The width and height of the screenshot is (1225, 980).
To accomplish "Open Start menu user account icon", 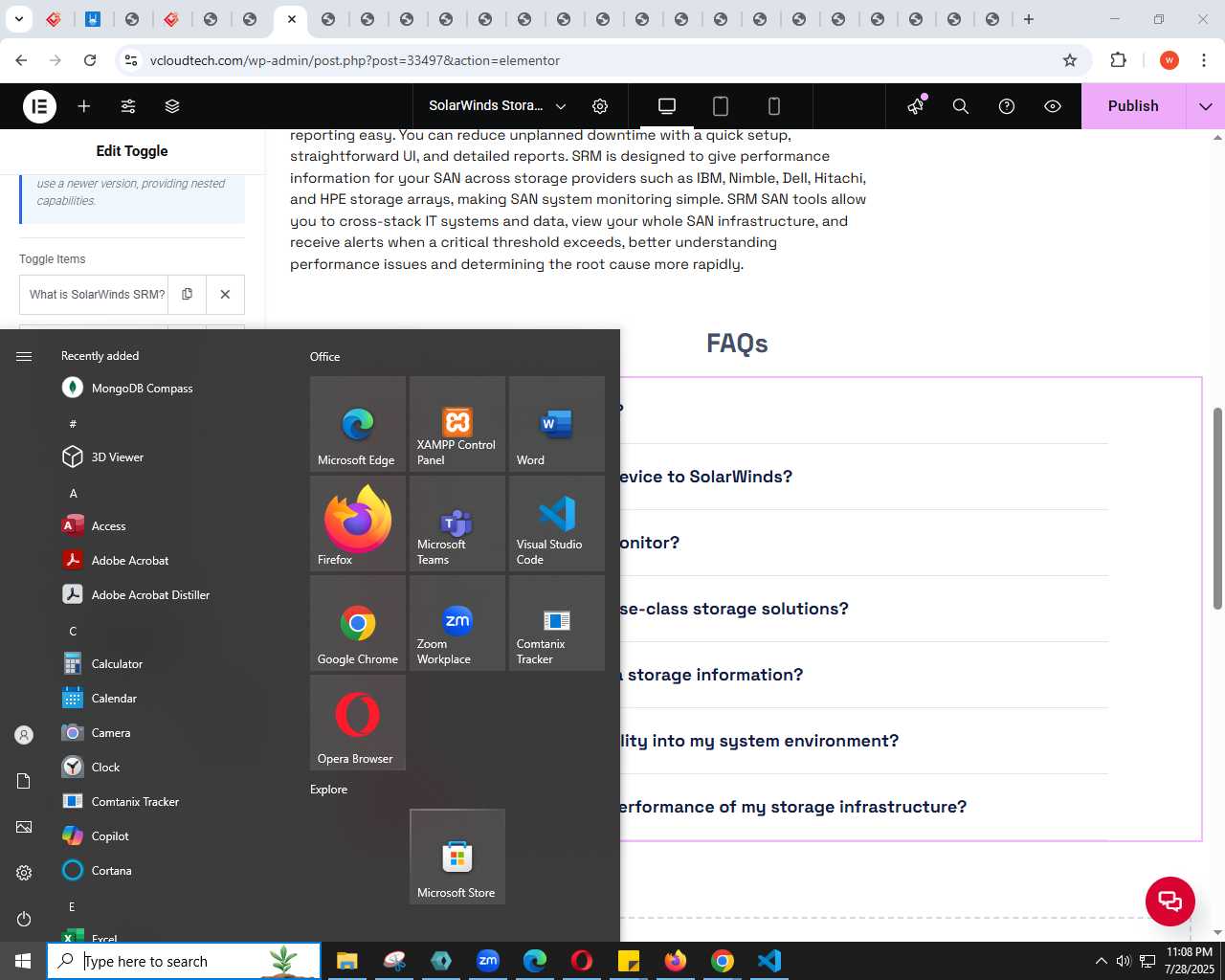I will tap(24, 735).
